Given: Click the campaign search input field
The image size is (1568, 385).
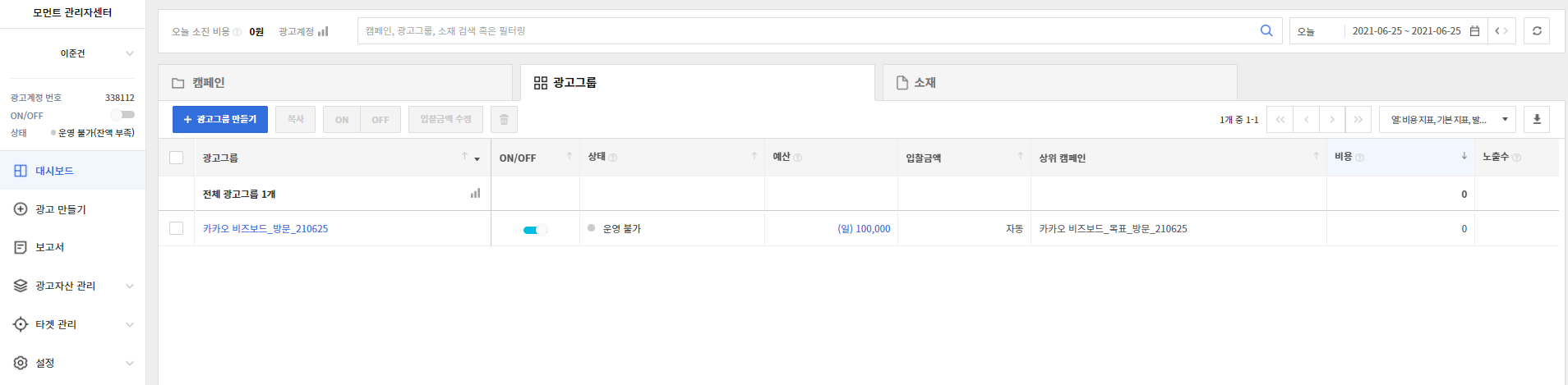Looking at the screenshot, I should [808, 31].
